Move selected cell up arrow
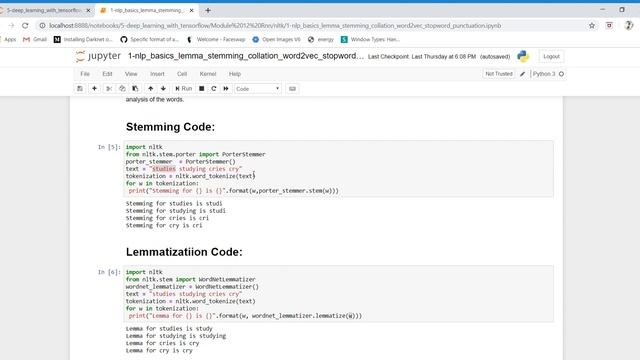This screenshot has width=640, height=360. 151,89
